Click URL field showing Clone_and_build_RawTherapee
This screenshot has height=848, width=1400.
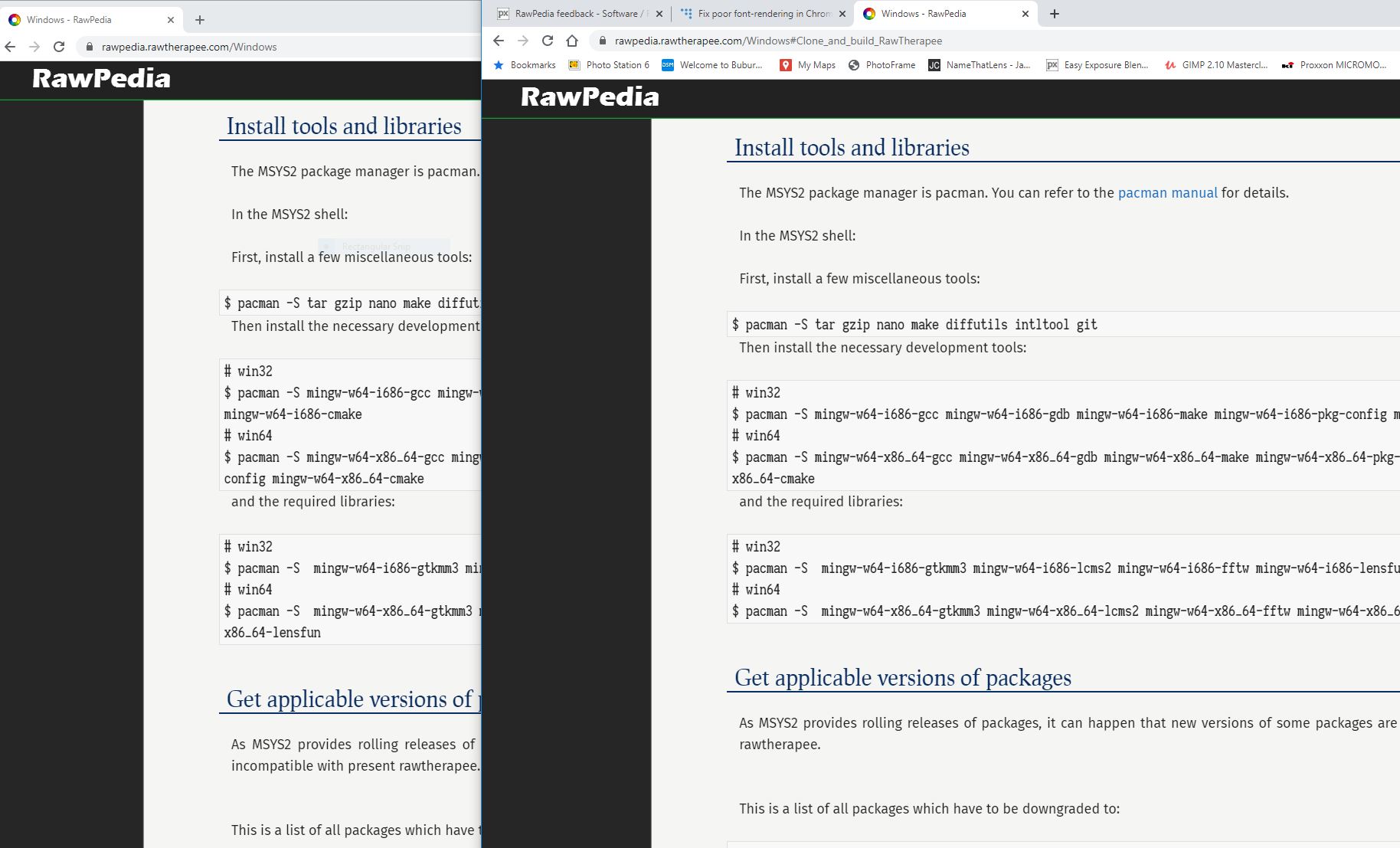tap(778, 41)
